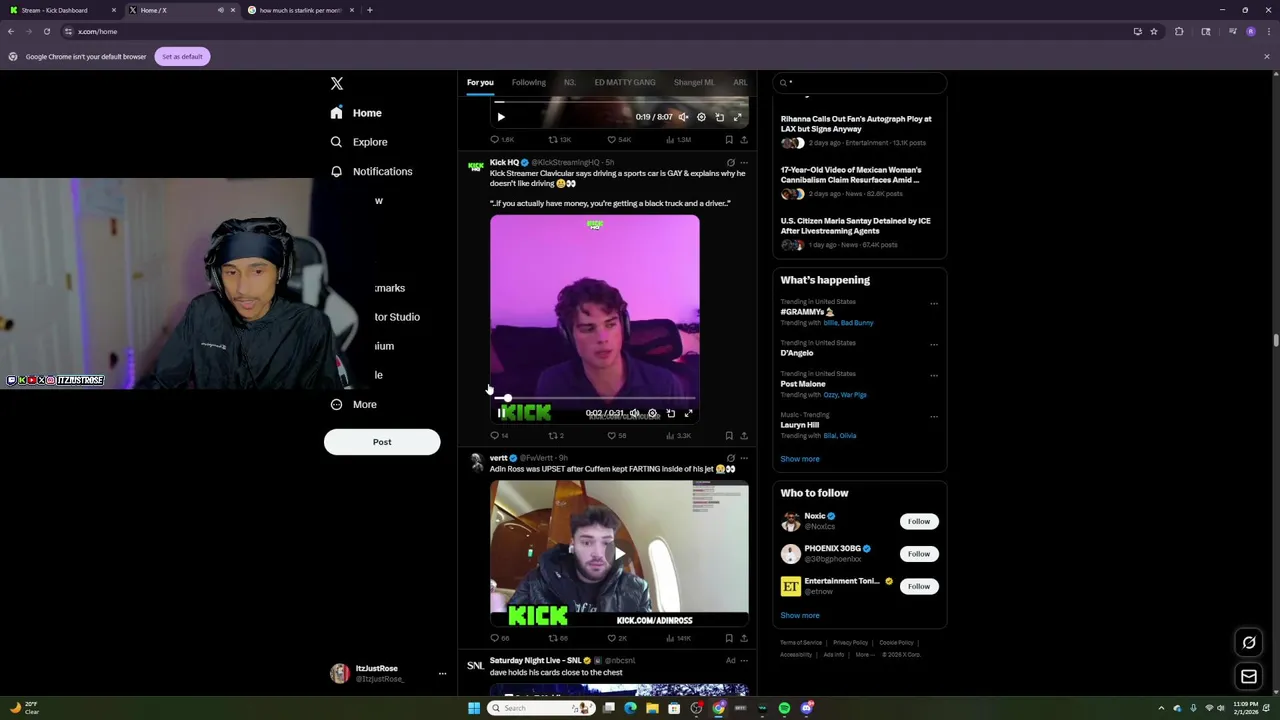Open more options for Lauryn Hill trend
Image resolution: width=1280 pixels, height=720 pixels.
[934, 416]
